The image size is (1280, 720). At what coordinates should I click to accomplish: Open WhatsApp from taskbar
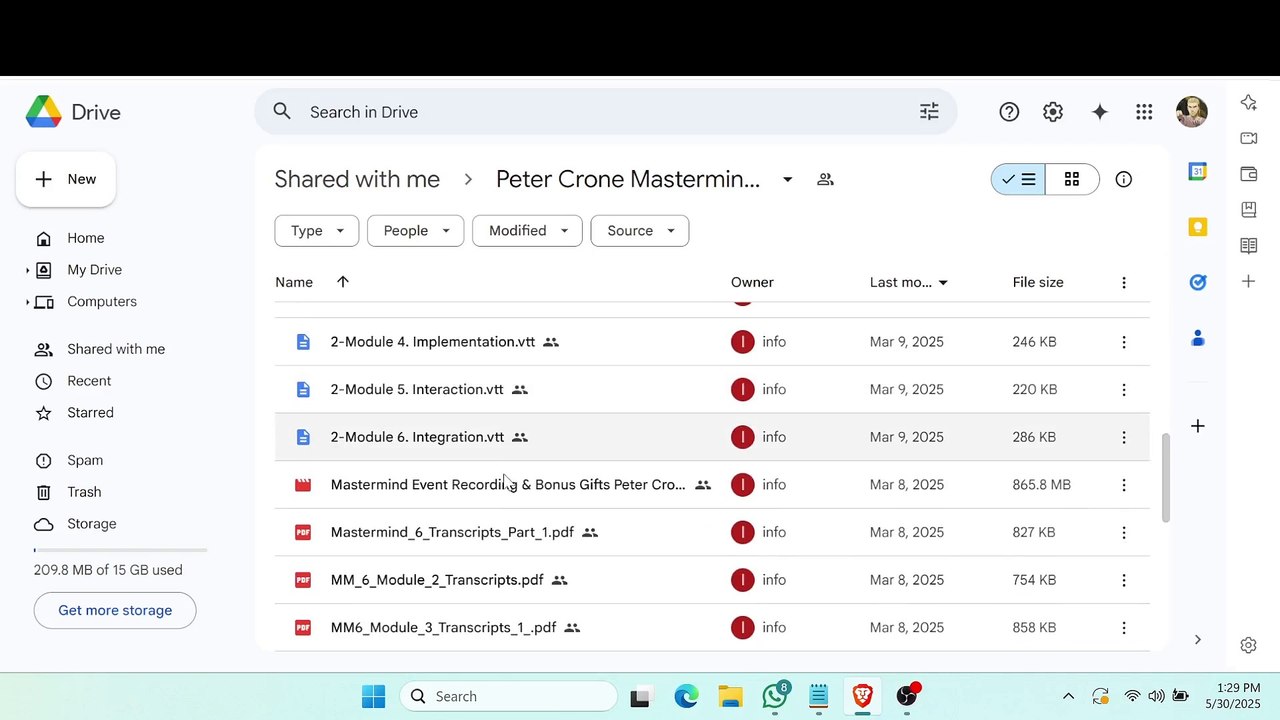point(775,696)
